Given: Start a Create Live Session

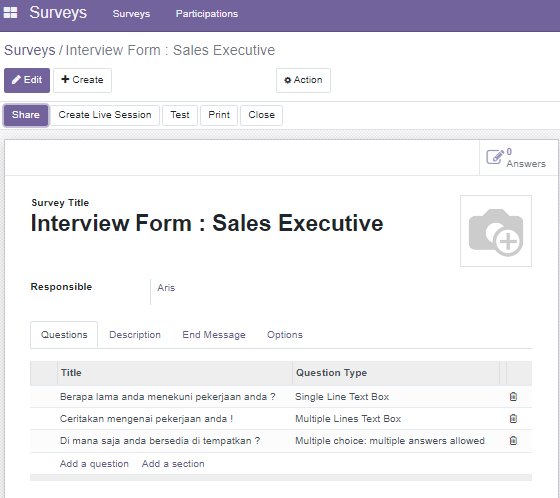Looking at the screenshot, I should pos(105,115).
